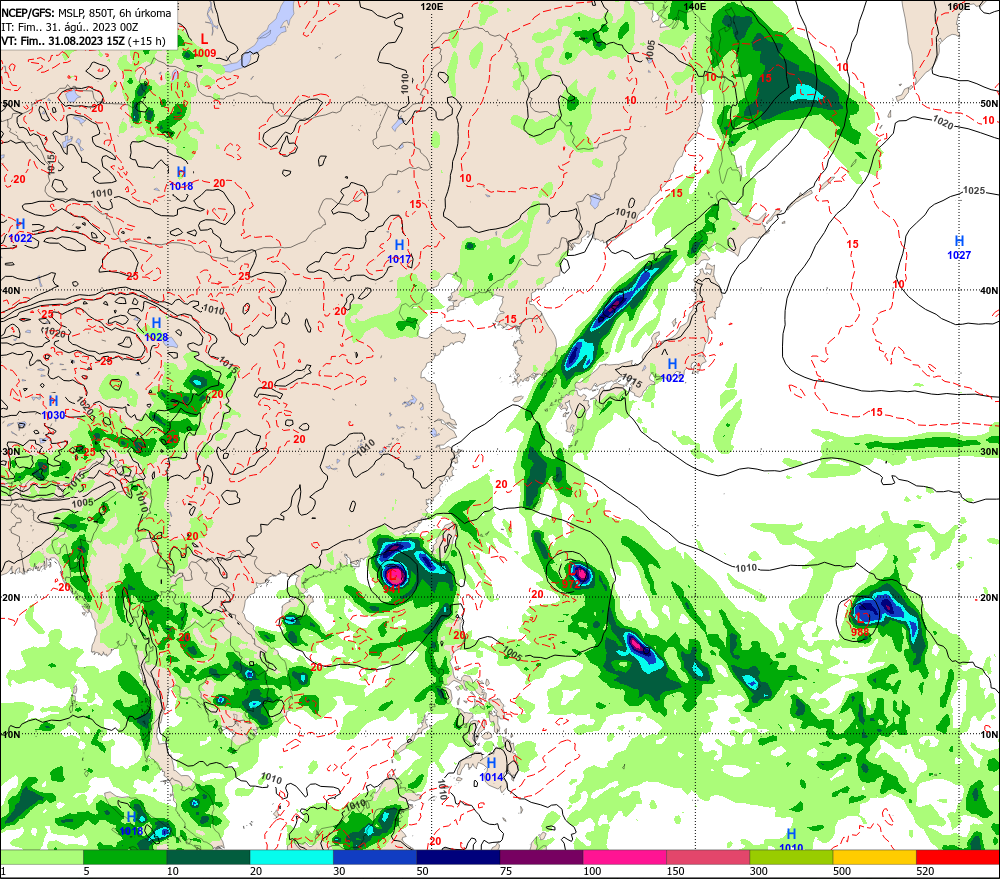Click the 20N latitude label on right
The image size is (1000, 879).
[x=989, y=597]
